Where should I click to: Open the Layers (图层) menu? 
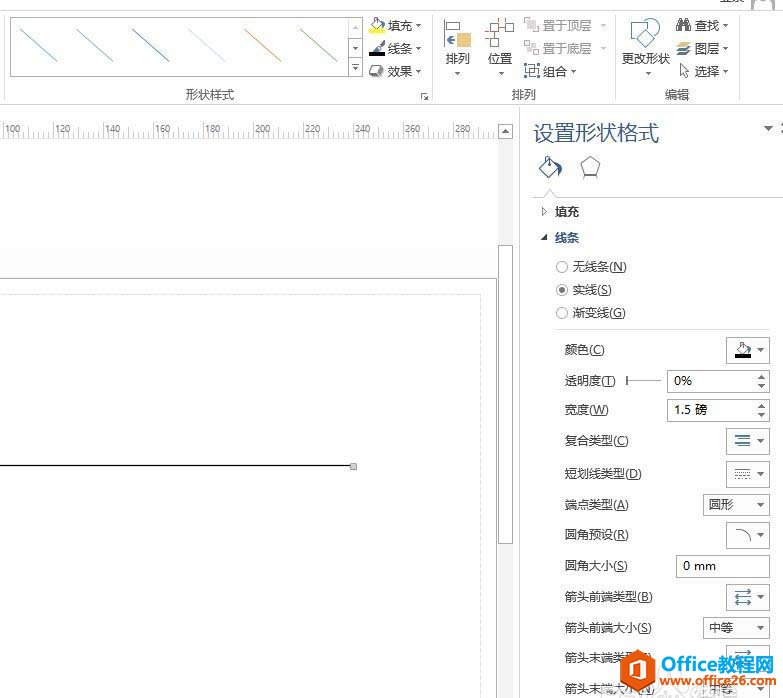click(x=704, y=48)
